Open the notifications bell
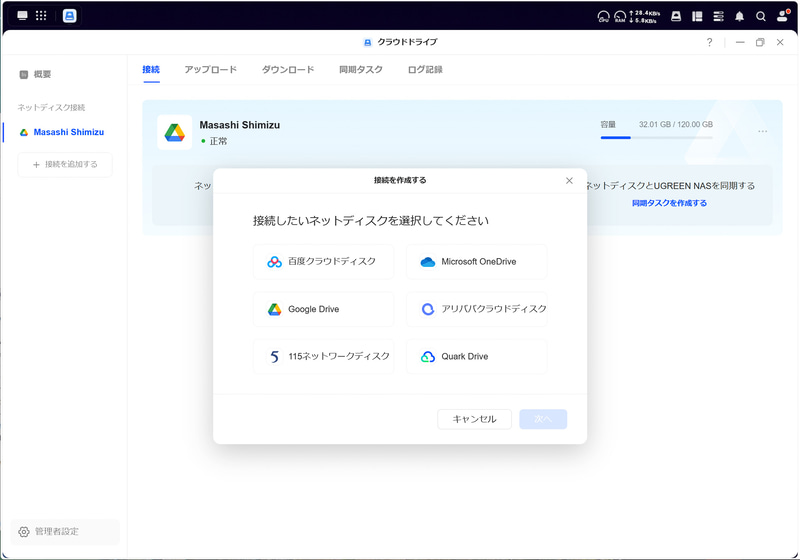This screenshot has width=800, height=560. pyautogui.click(x=739, y=16)
